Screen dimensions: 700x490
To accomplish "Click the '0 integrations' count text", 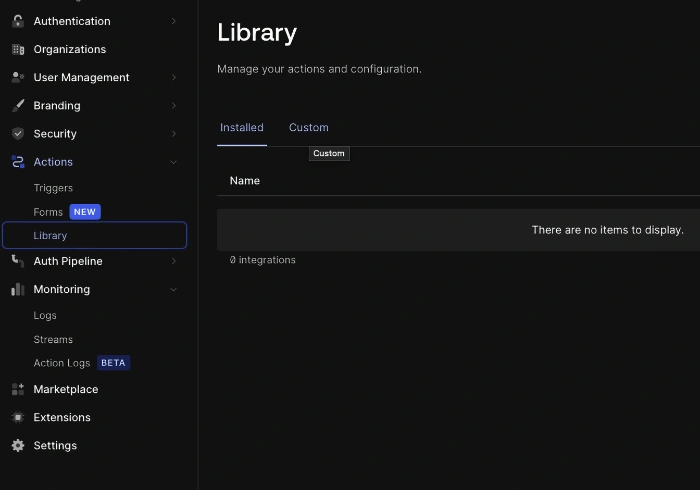I will point(262,260).
